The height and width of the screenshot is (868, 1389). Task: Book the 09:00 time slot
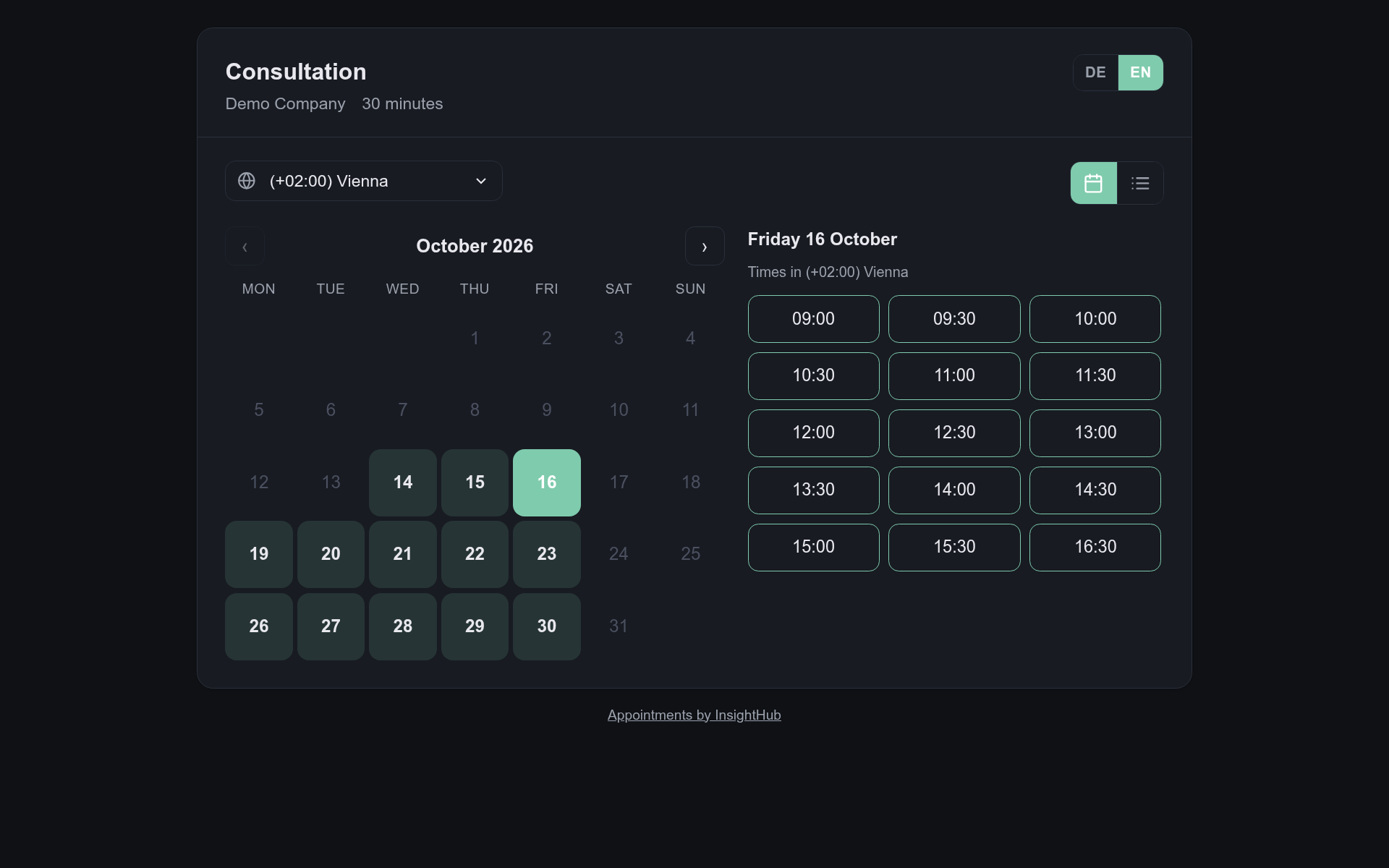tap(814, 319)
